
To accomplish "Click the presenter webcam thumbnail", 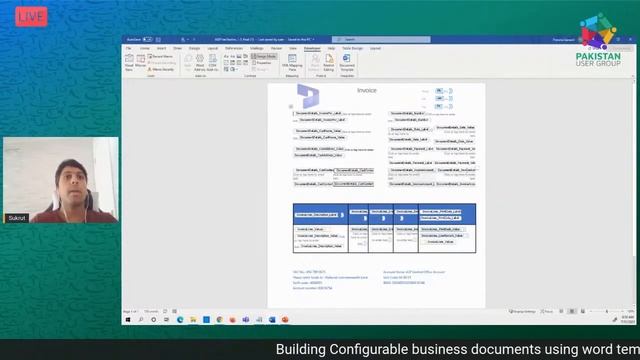I will tap(61, 180).
